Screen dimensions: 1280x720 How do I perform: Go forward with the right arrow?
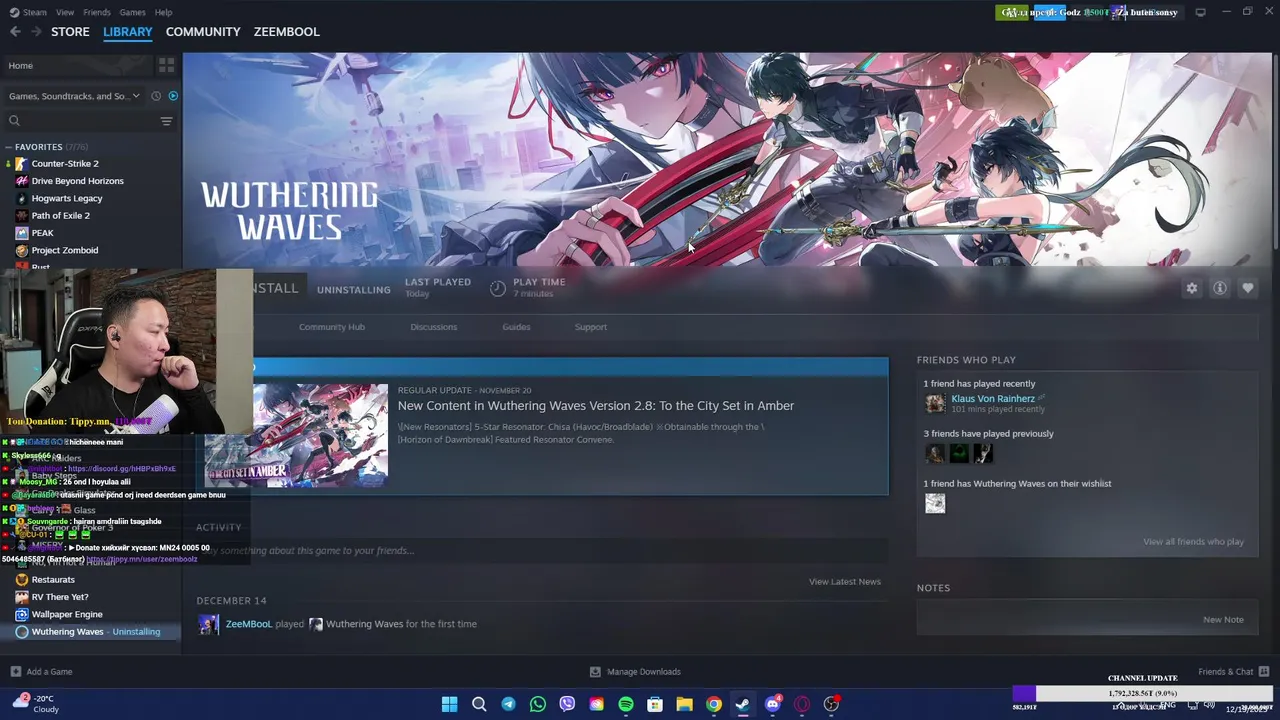point(37,32)
